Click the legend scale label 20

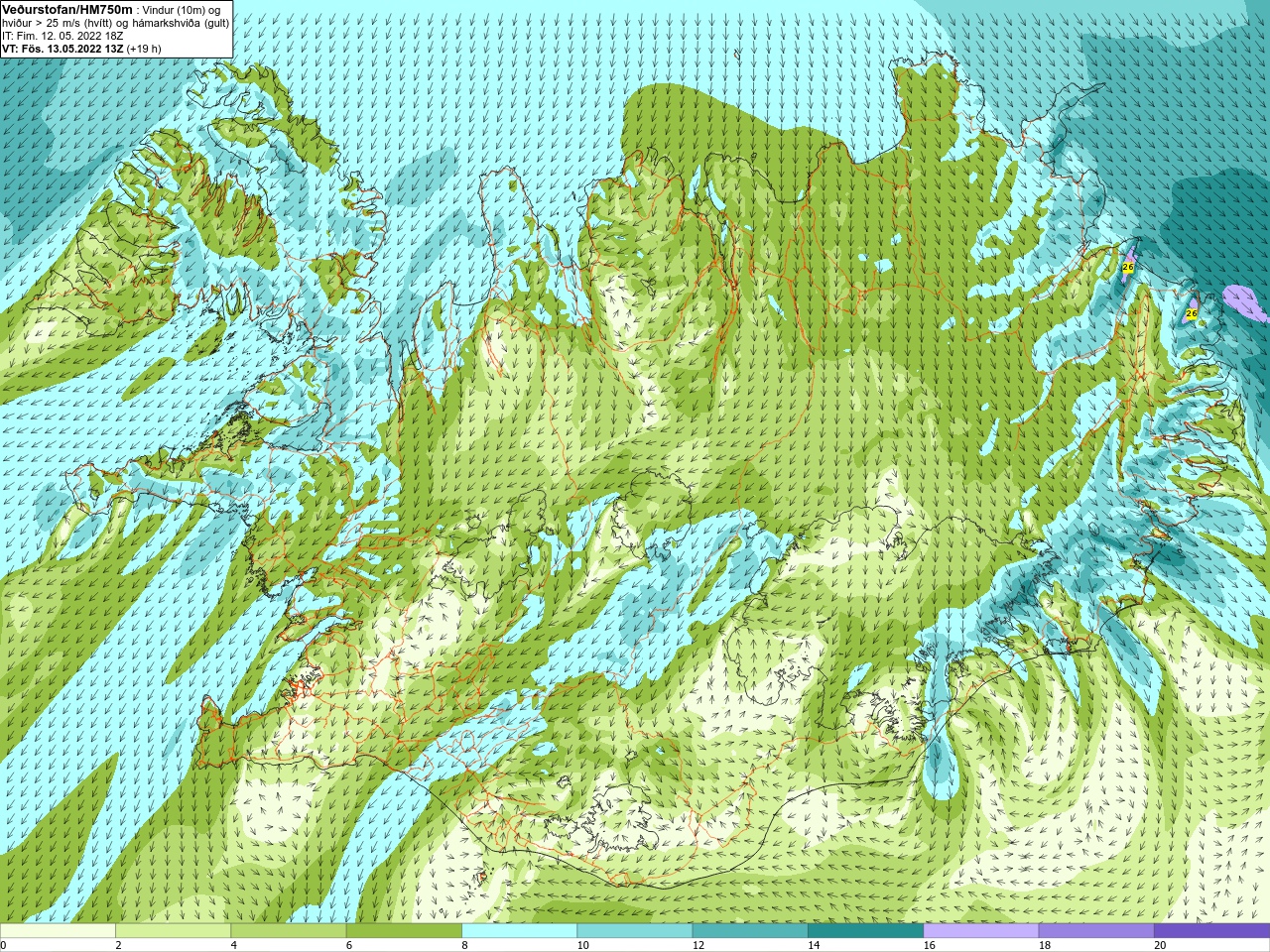click(x=1160, y=945)
